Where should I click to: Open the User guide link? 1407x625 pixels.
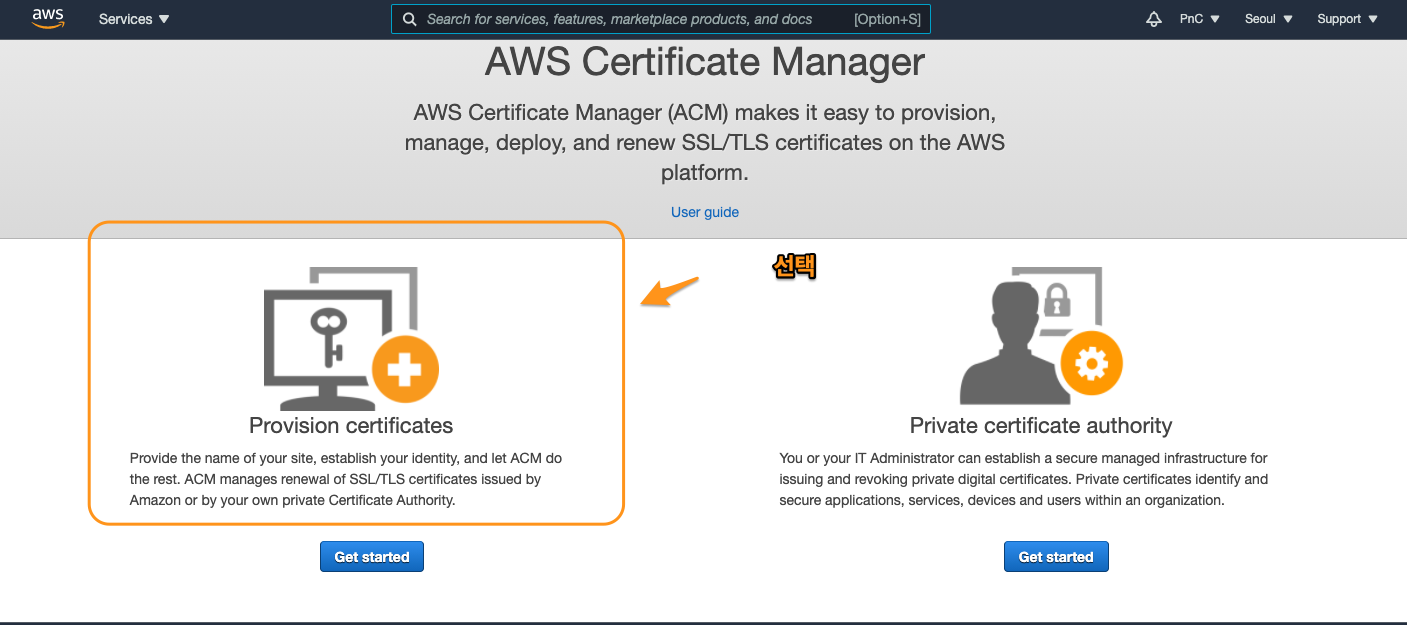[x=704, y=211]
